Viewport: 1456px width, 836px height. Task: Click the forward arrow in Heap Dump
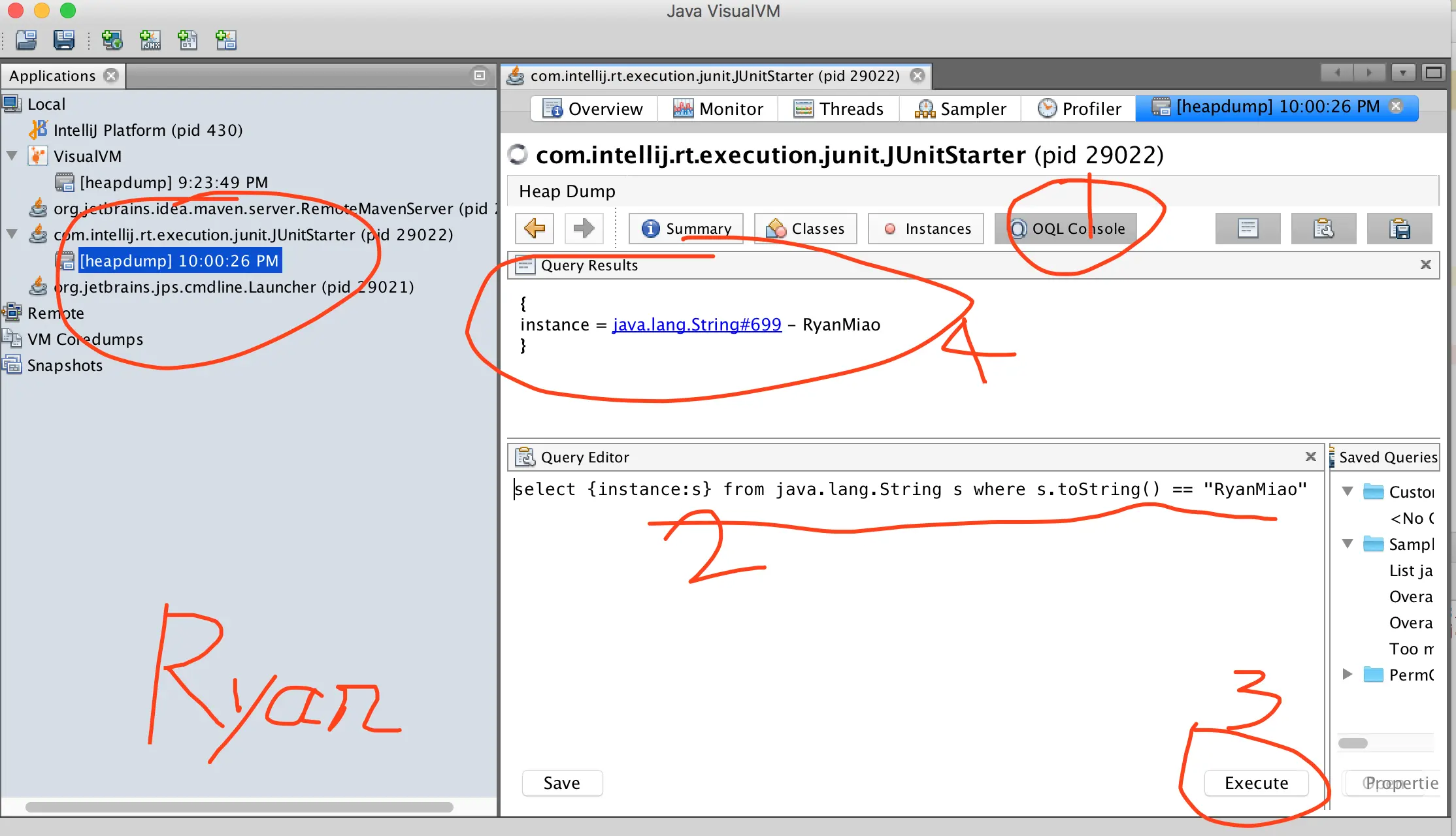583,229
